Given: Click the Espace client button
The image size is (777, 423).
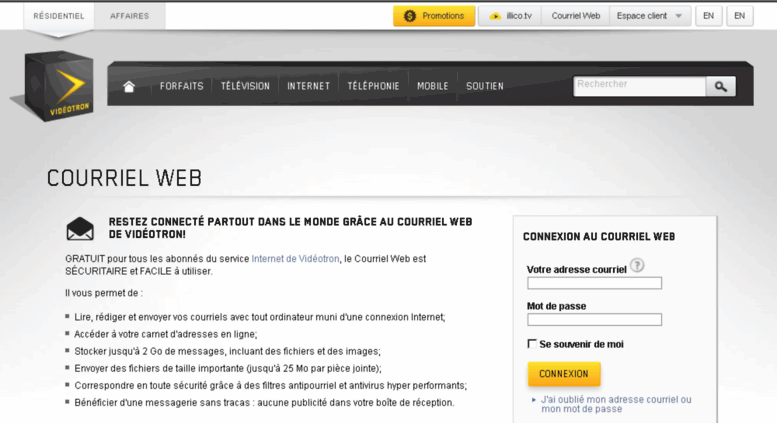Looking at the screenshot, I should coord(650,16).
